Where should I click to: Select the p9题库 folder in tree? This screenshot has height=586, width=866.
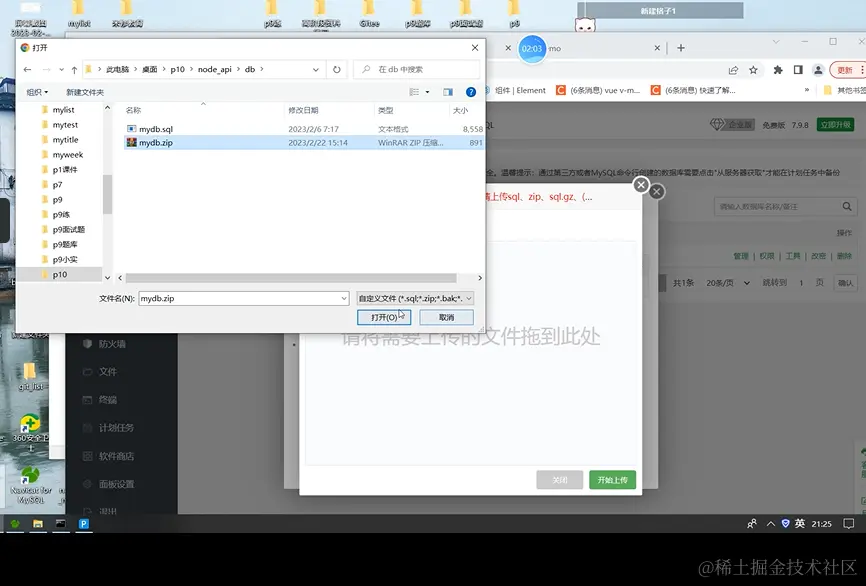click(64, 244)
